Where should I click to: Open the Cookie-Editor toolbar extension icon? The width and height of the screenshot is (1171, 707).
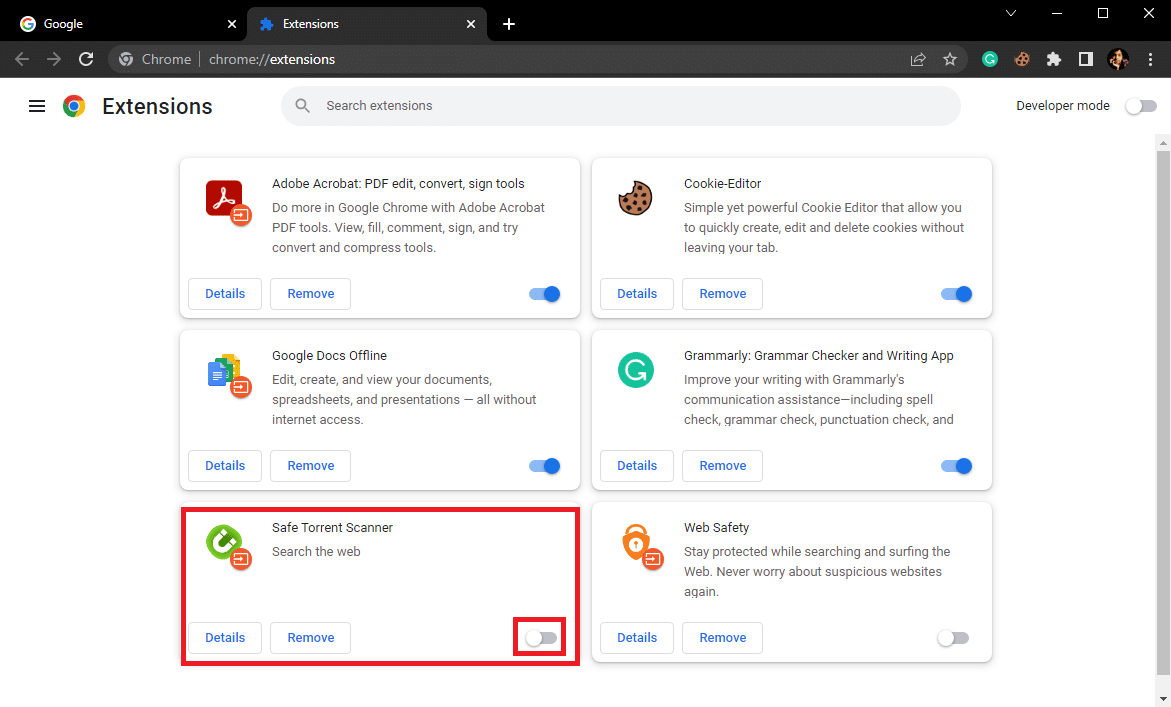pyautogui.click(x=1022, y=59)
